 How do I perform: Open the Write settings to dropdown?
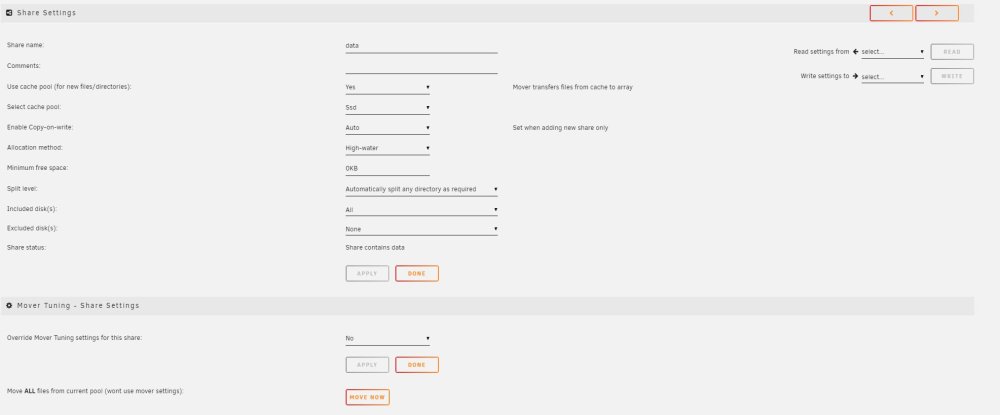tap(892, 76)
